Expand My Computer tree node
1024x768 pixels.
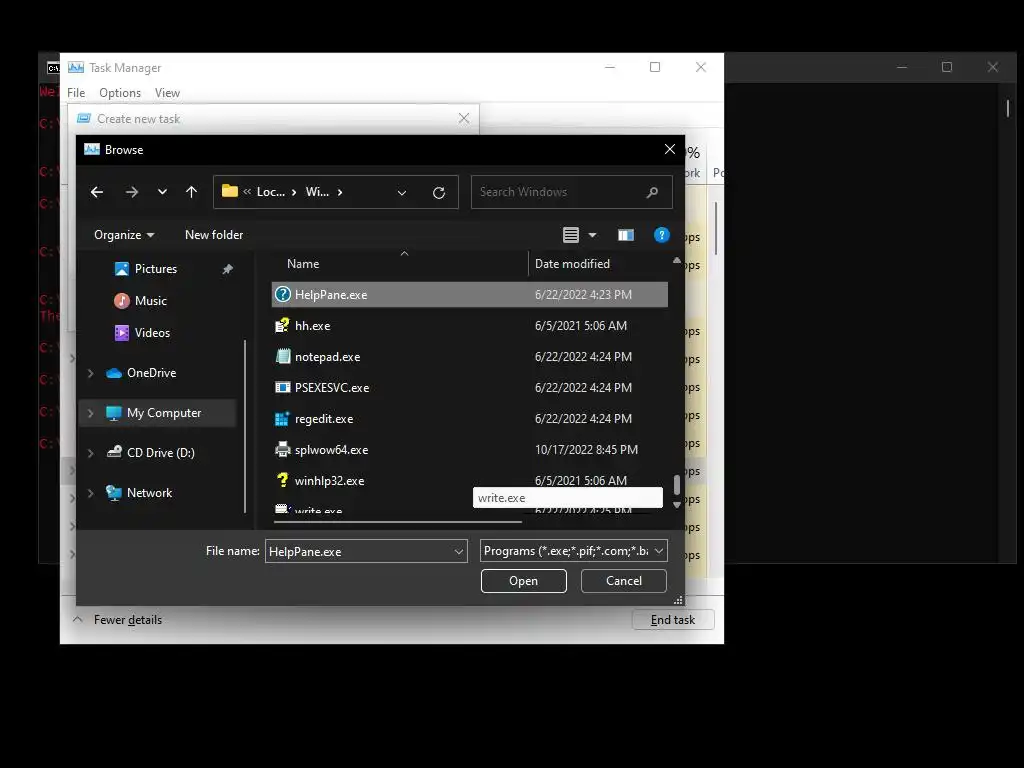coord(91,413)
